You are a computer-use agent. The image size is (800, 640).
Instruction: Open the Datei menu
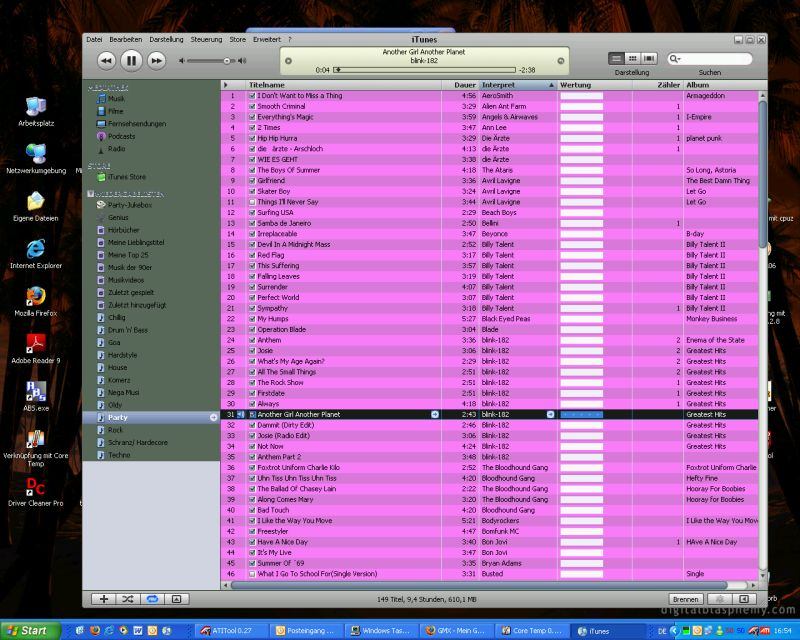[x=94, y=39]
